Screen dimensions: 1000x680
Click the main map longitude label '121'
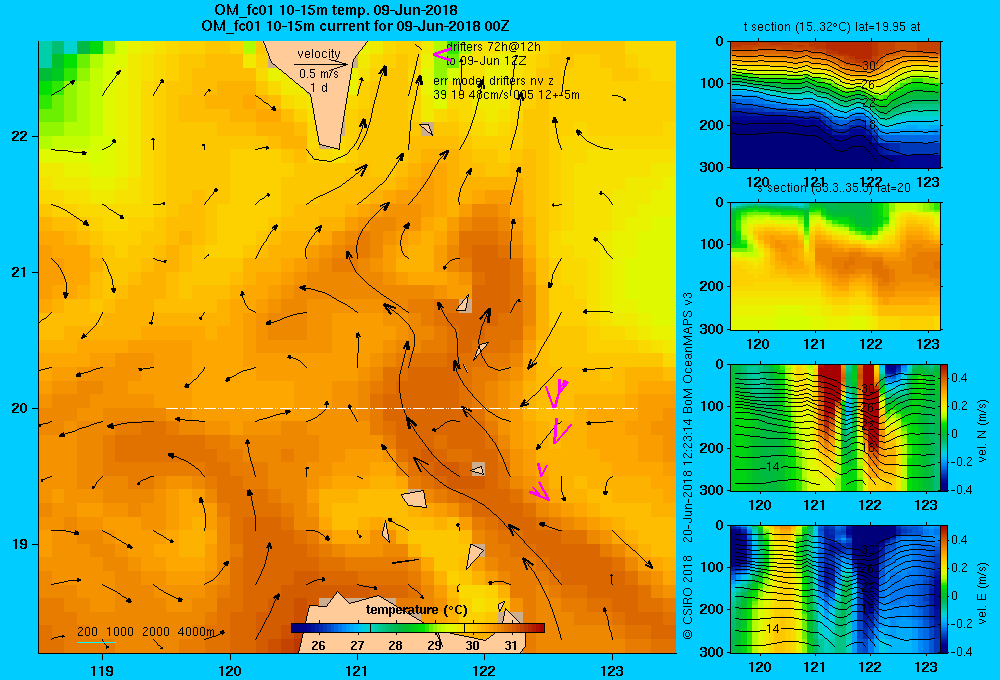pos(357,670)
